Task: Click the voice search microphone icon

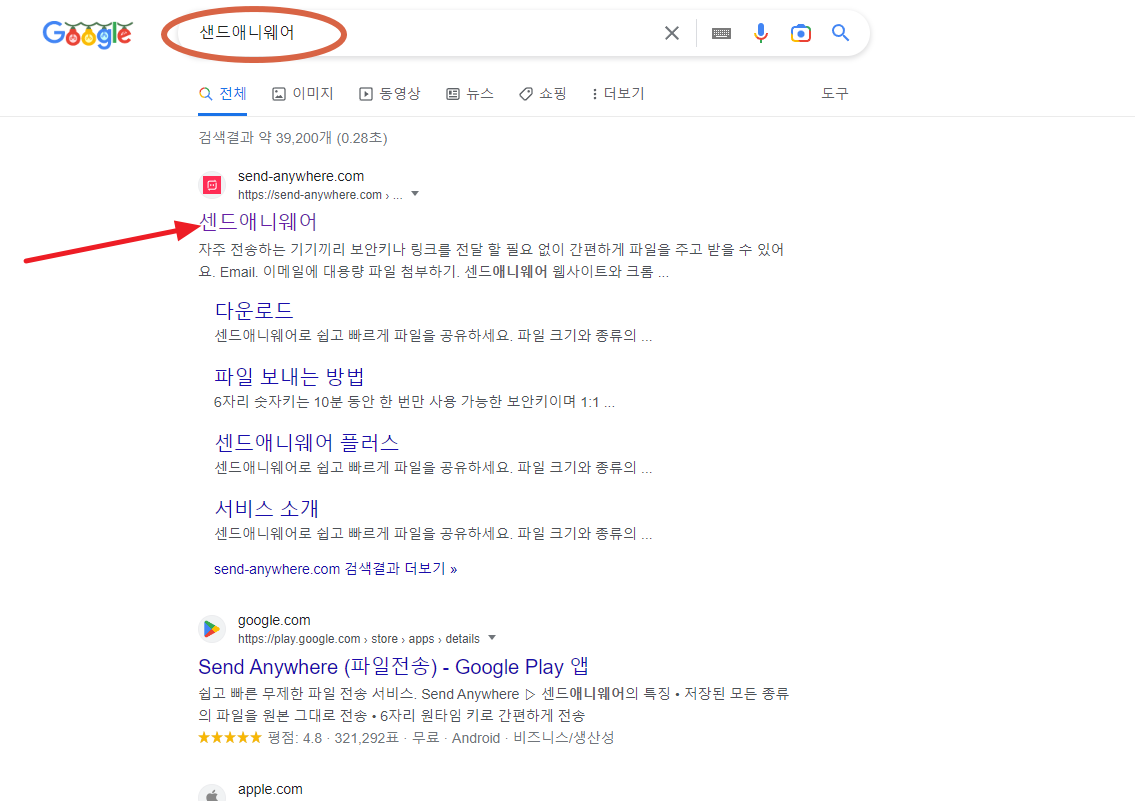Action: click(x=761, y=32)
